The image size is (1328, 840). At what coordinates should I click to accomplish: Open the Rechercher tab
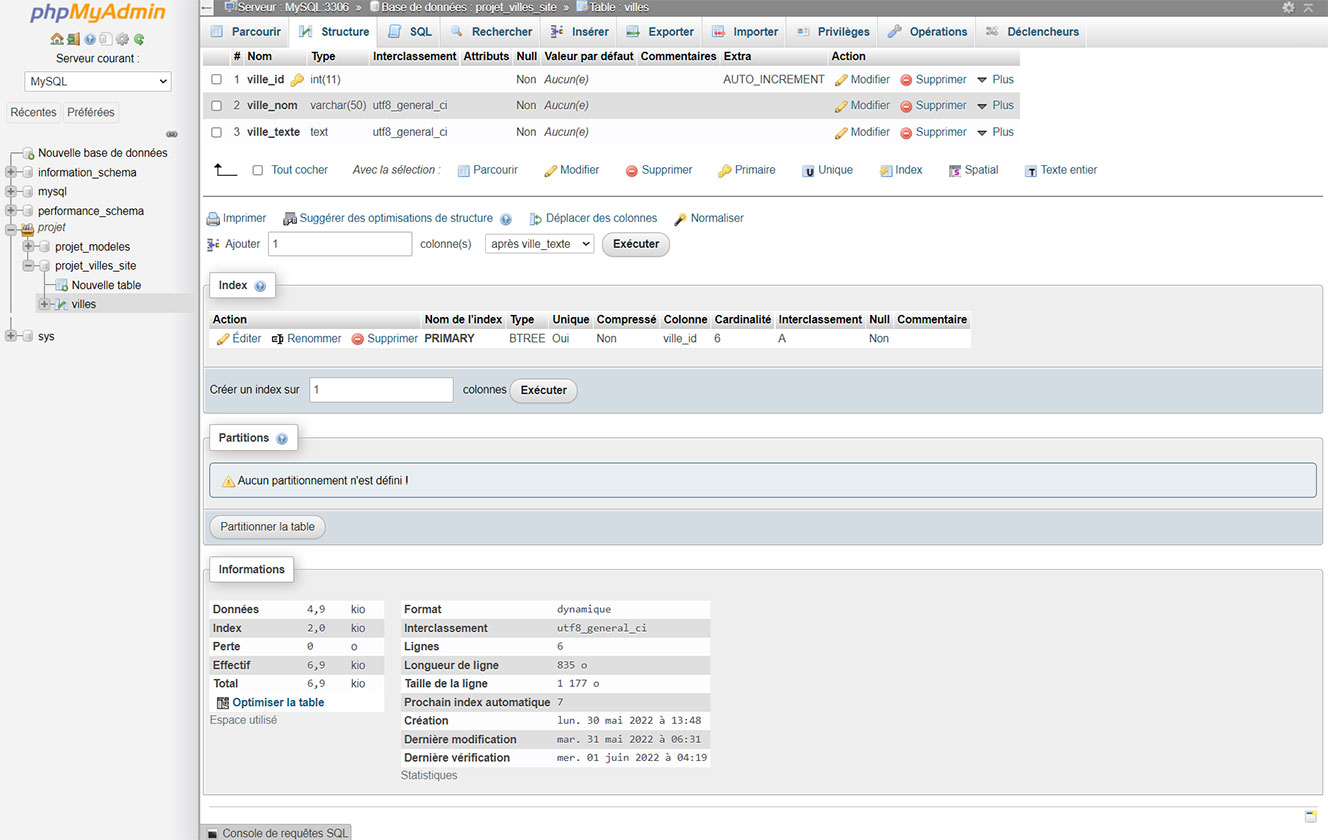click(x=491, y=32)
